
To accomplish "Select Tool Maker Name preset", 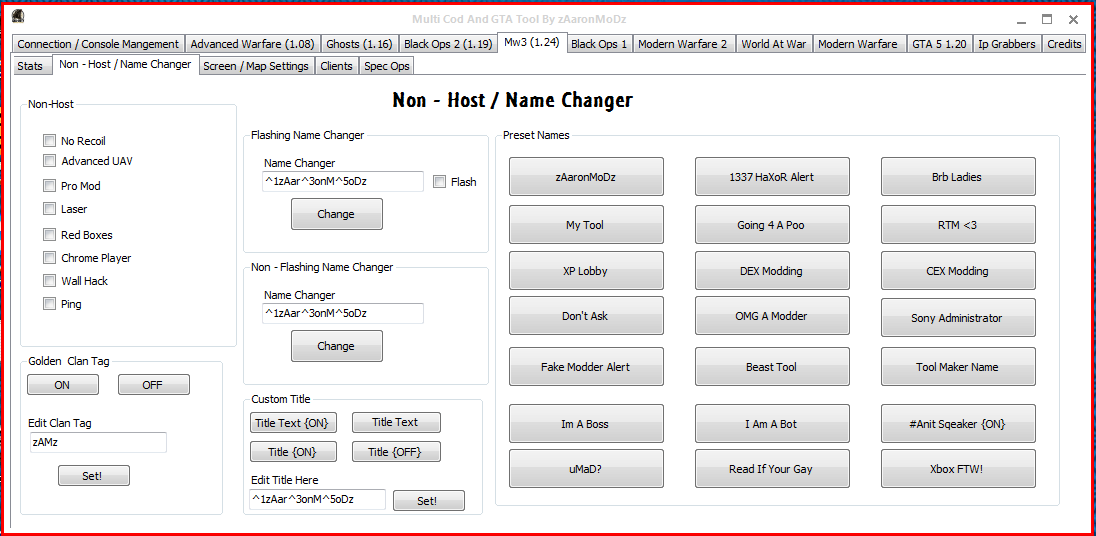I will point(958,367).
